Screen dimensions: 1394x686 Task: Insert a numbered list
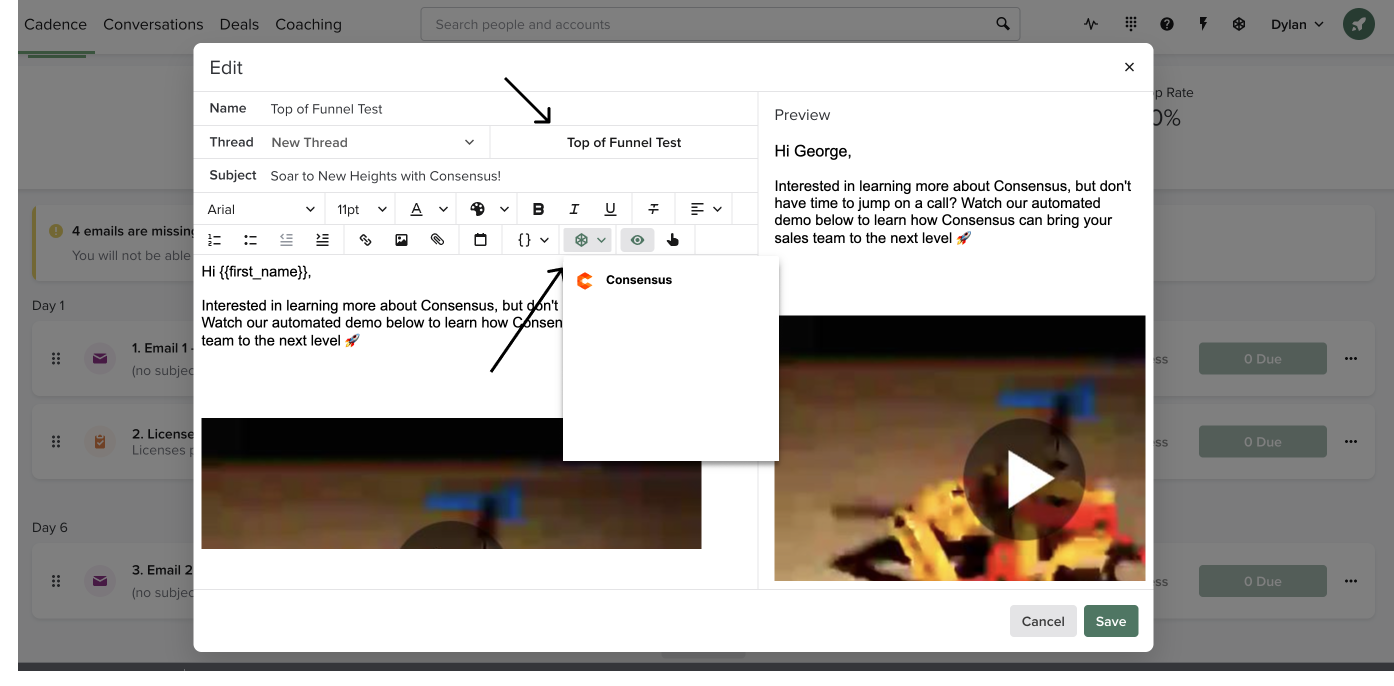(214, 240)
